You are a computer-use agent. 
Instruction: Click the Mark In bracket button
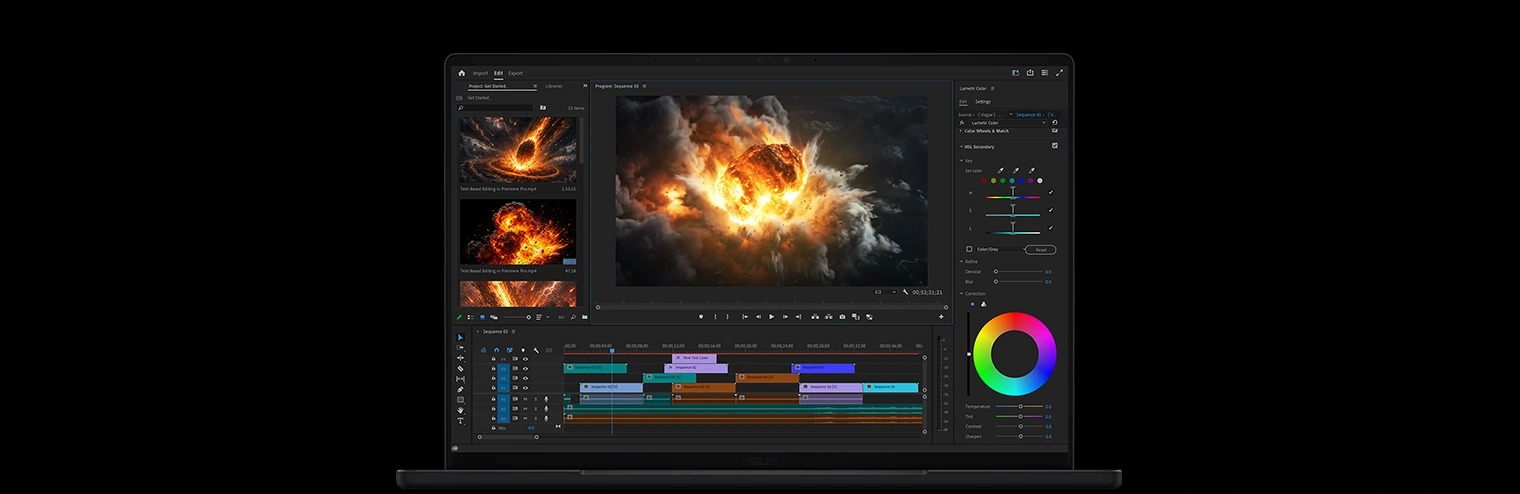point(715,317)
